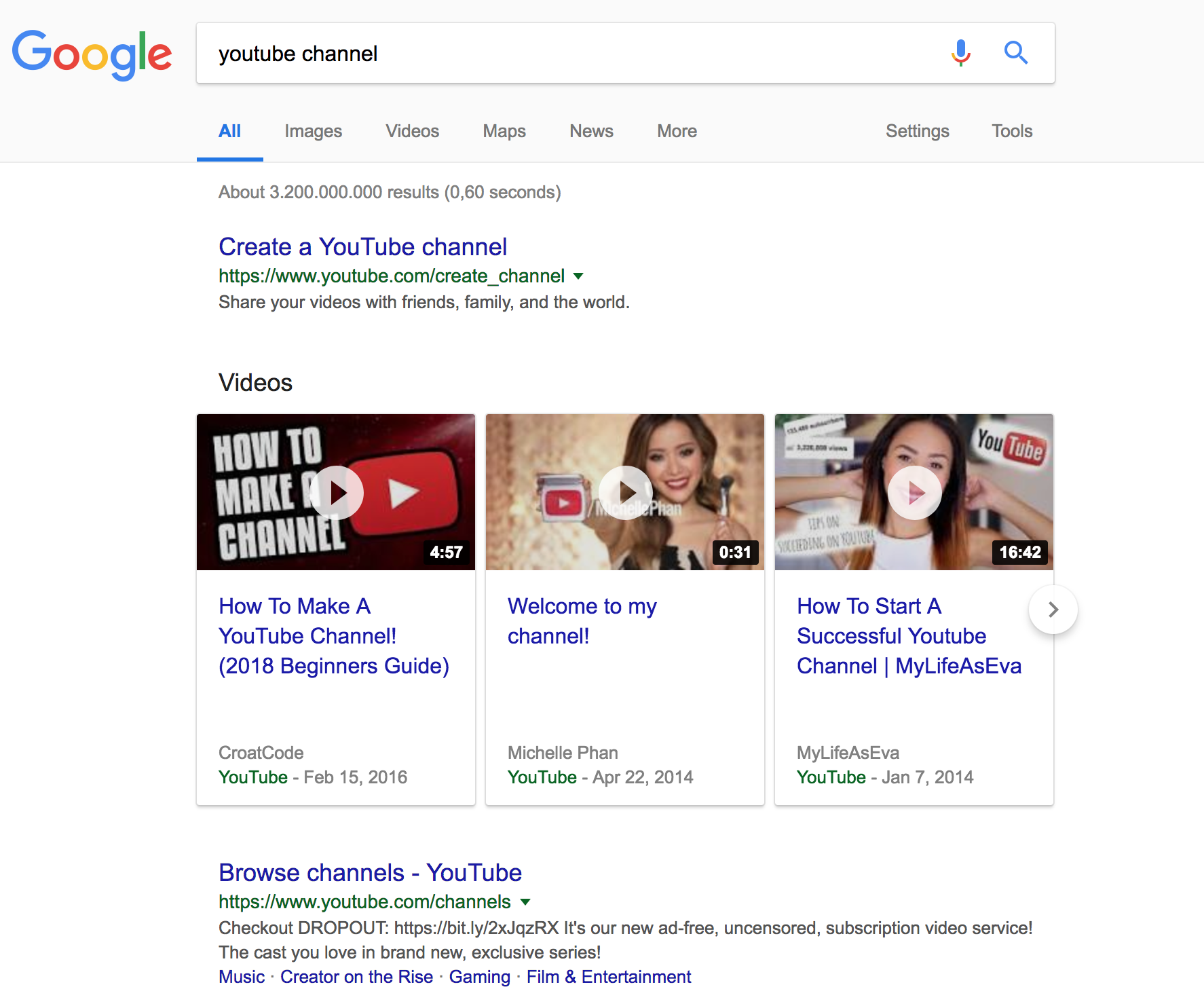The image size is (1204, 1006).
Task: Click the Gaming sitelink
Action: coord(479,977)
